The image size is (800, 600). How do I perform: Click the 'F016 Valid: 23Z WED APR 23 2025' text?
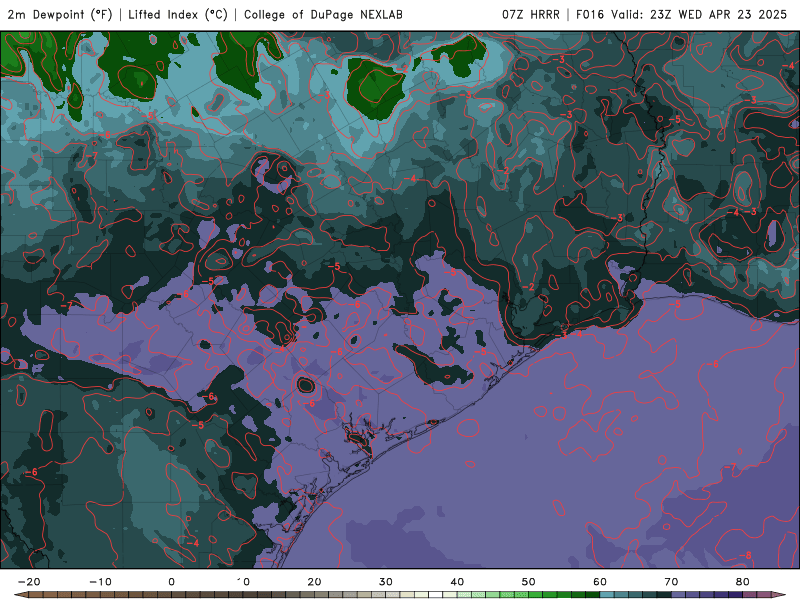(x=681, y=15)
